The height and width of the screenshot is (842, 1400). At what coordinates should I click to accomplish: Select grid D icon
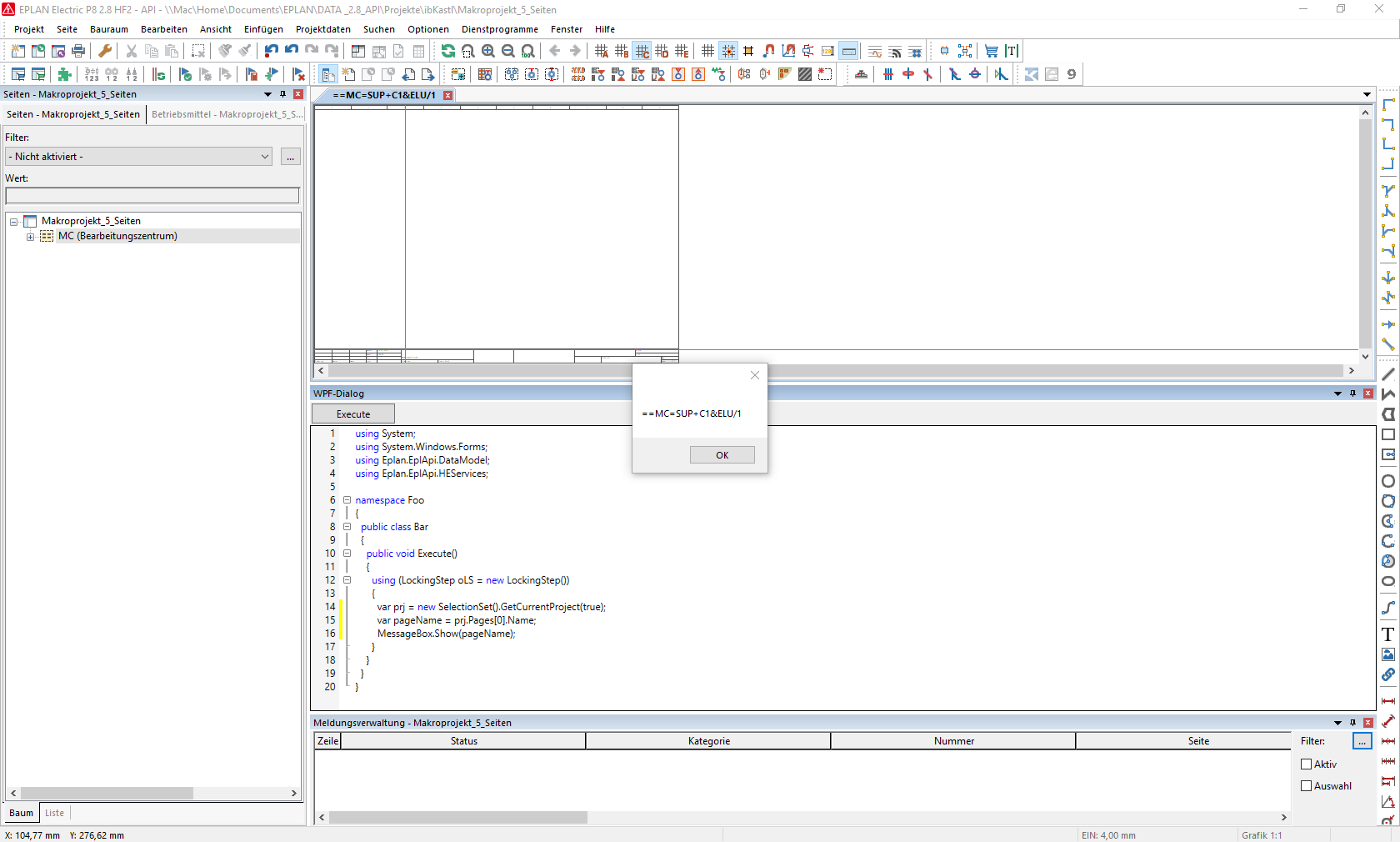pos(662,51)
